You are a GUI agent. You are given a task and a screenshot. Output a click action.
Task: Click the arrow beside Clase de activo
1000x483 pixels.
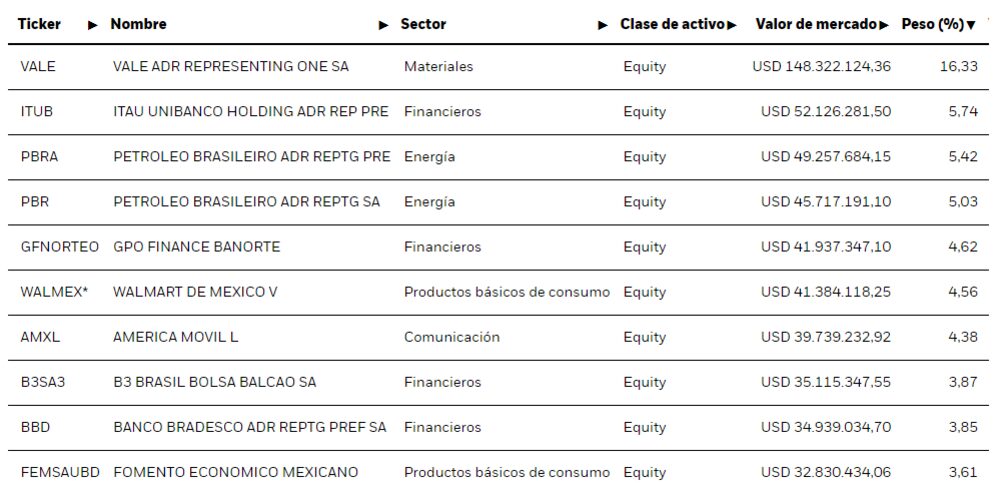click(x=732, y=25)
